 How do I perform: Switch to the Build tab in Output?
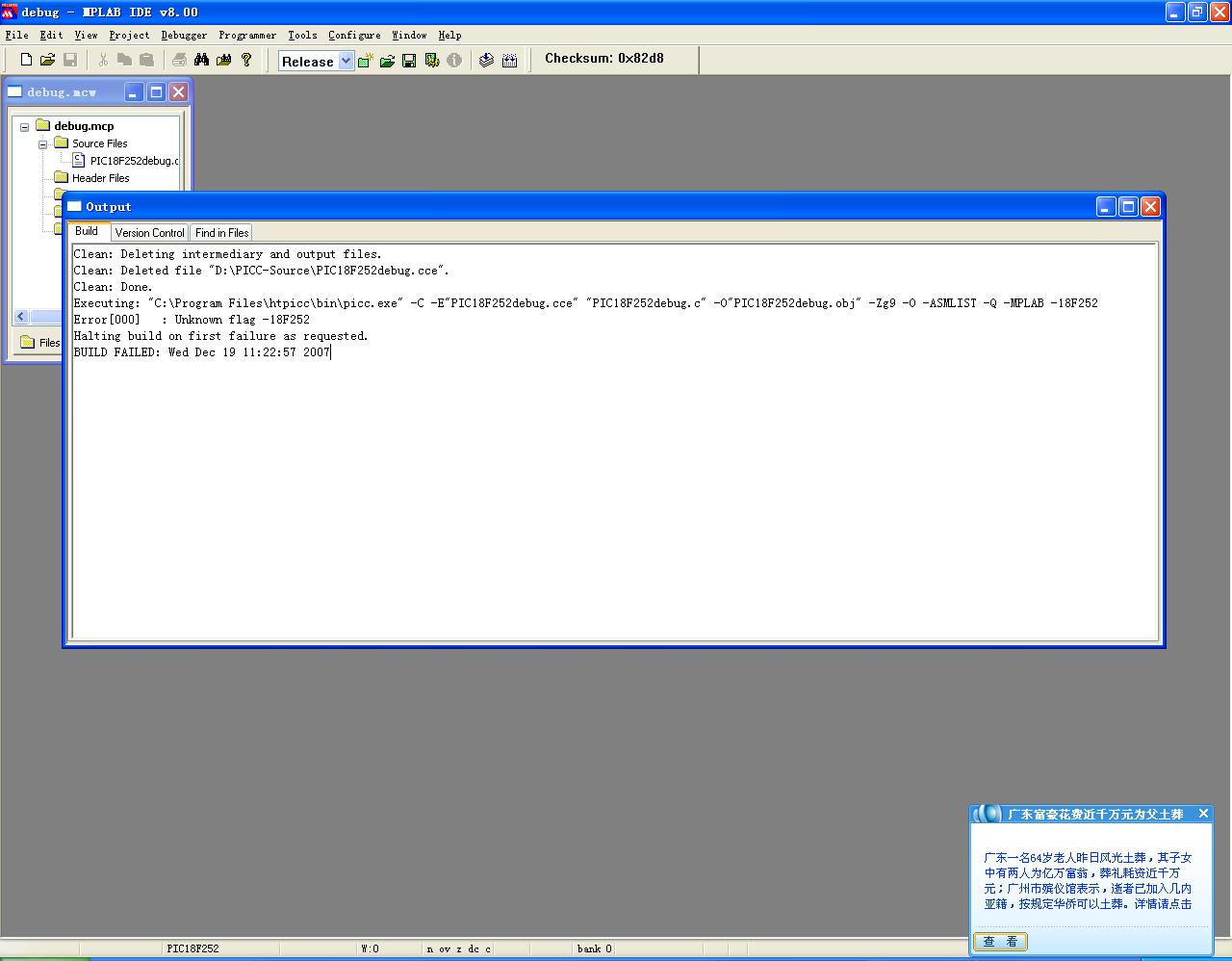pyautogui.click(x=87, y=231)
